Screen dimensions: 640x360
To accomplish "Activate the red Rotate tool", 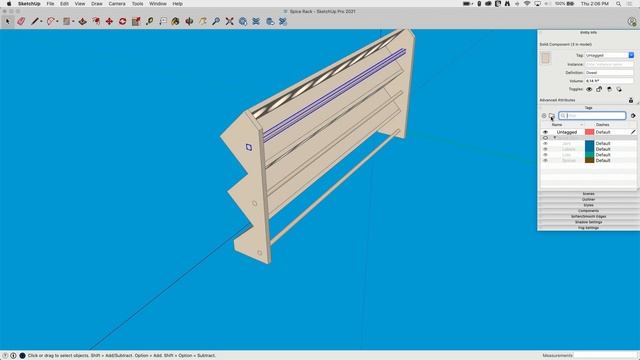I will pos(122,21).
